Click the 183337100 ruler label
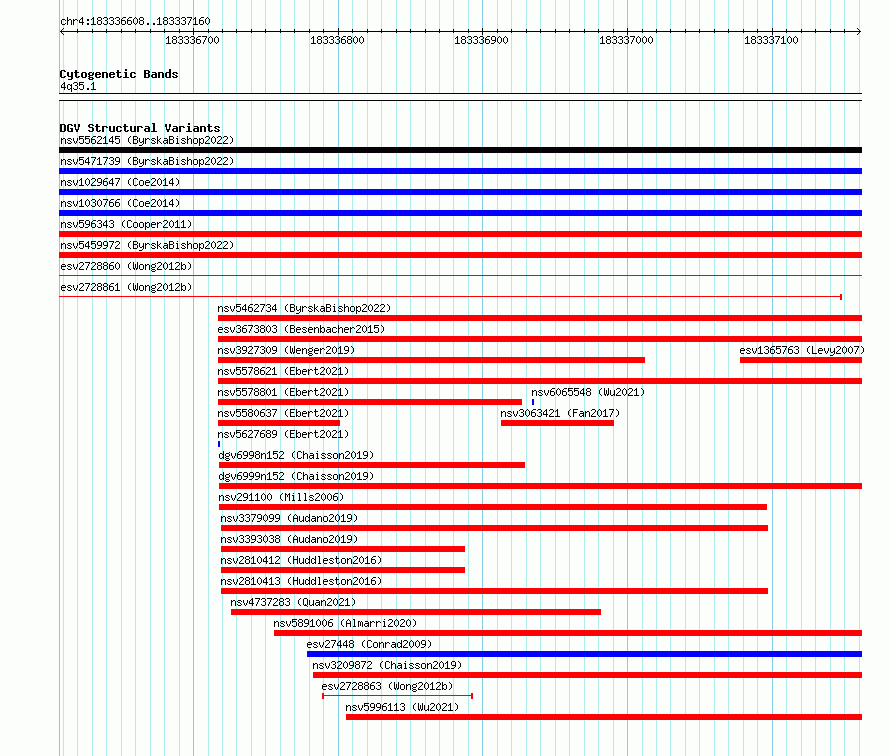890x756 pixels. [x=771, y=40]
